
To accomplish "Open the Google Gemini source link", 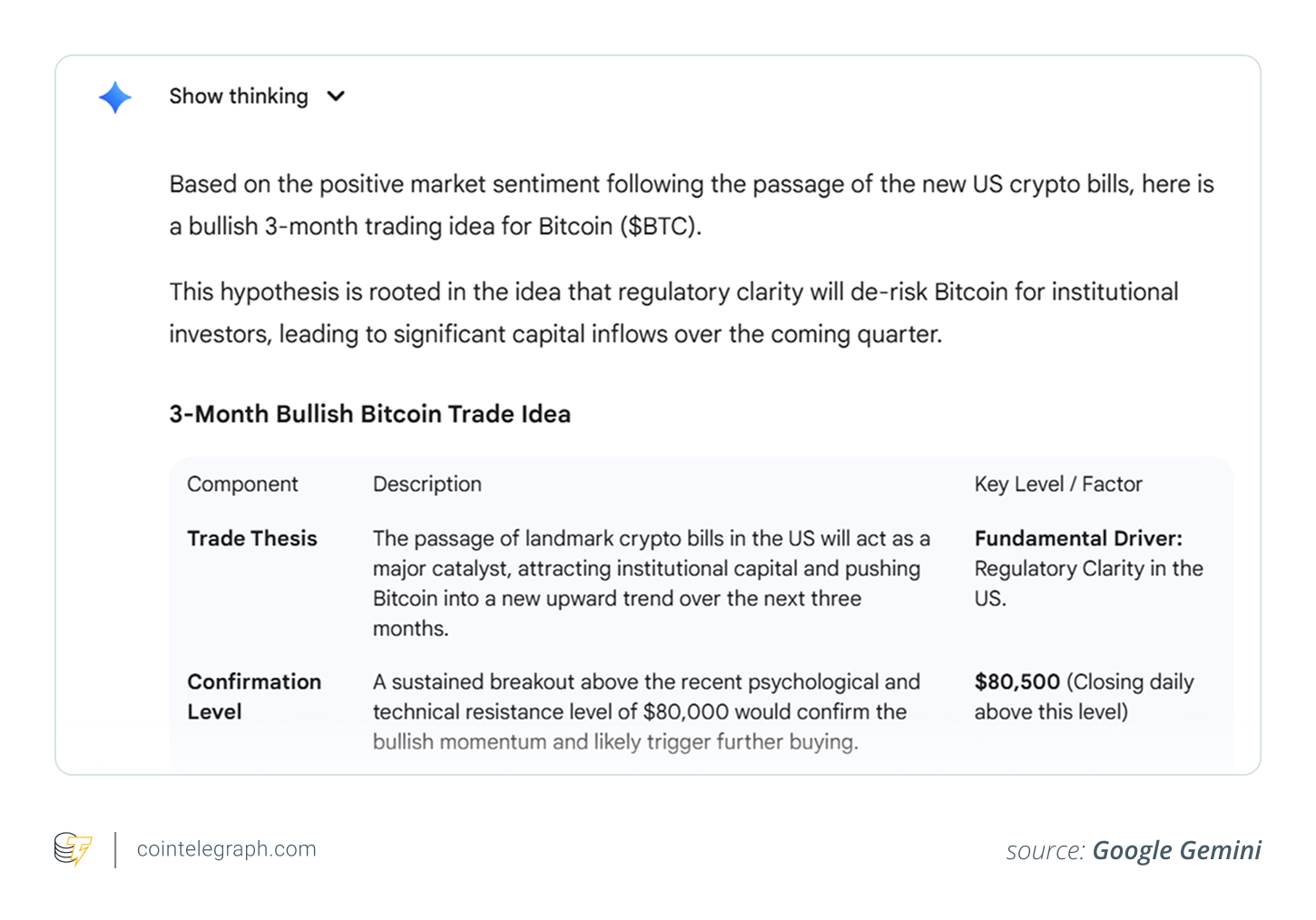I will pos(1177,850).
